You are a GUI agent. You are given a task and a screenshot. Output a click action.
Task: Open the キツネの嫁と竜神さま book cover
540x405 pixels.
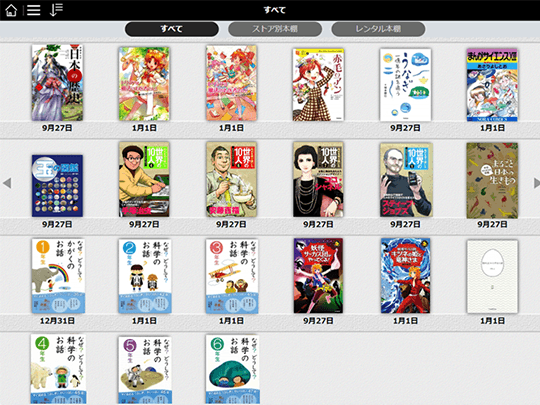(x=405, y=276)
